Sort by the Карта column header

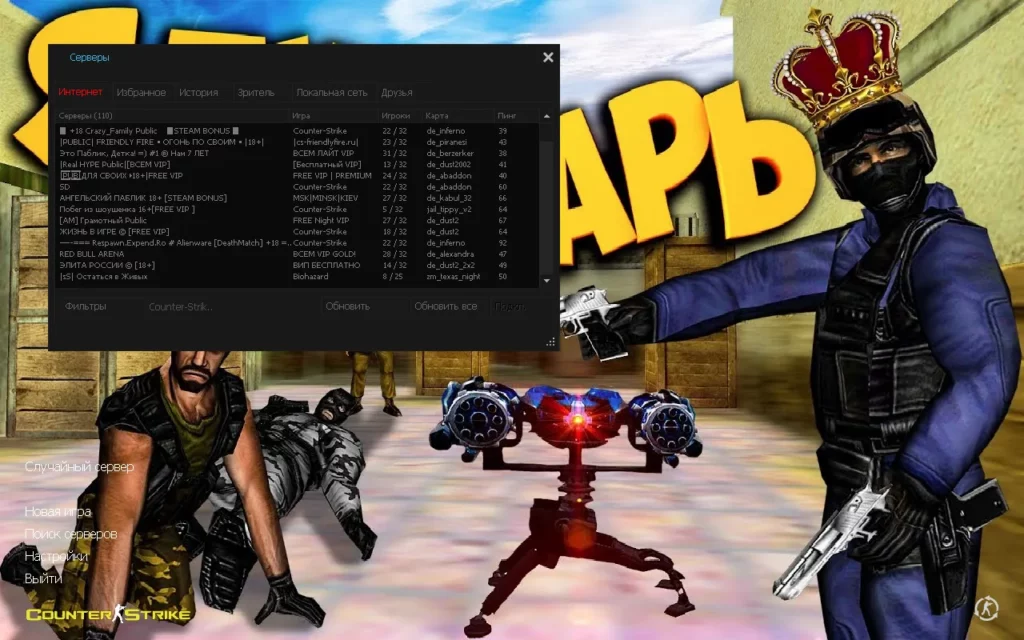pyautogui.click(x=458, y=116)
